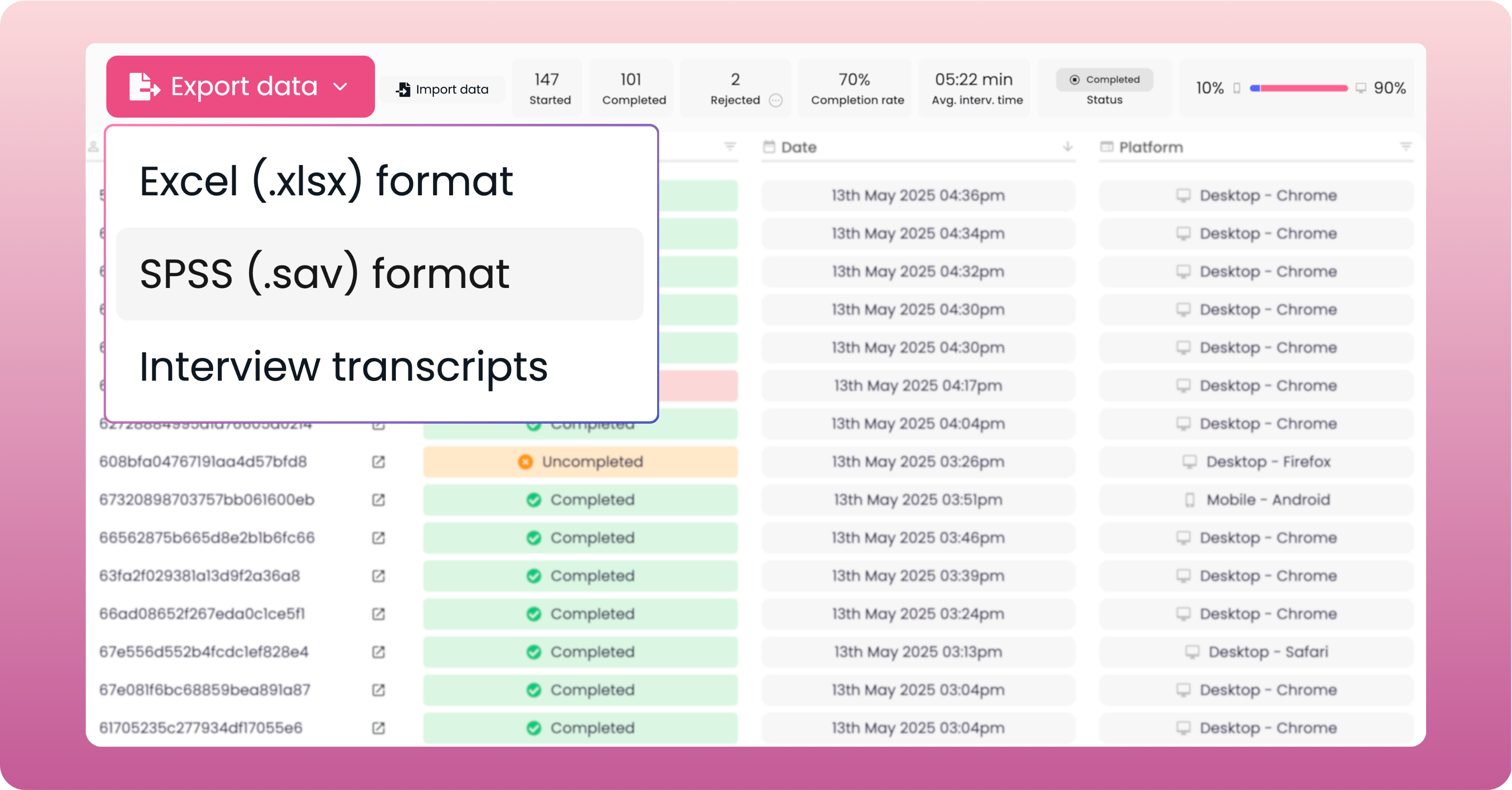Open external link for 63fa2f029381a13d9f2a36a8

pyautogui.click(x=379, y=576)
